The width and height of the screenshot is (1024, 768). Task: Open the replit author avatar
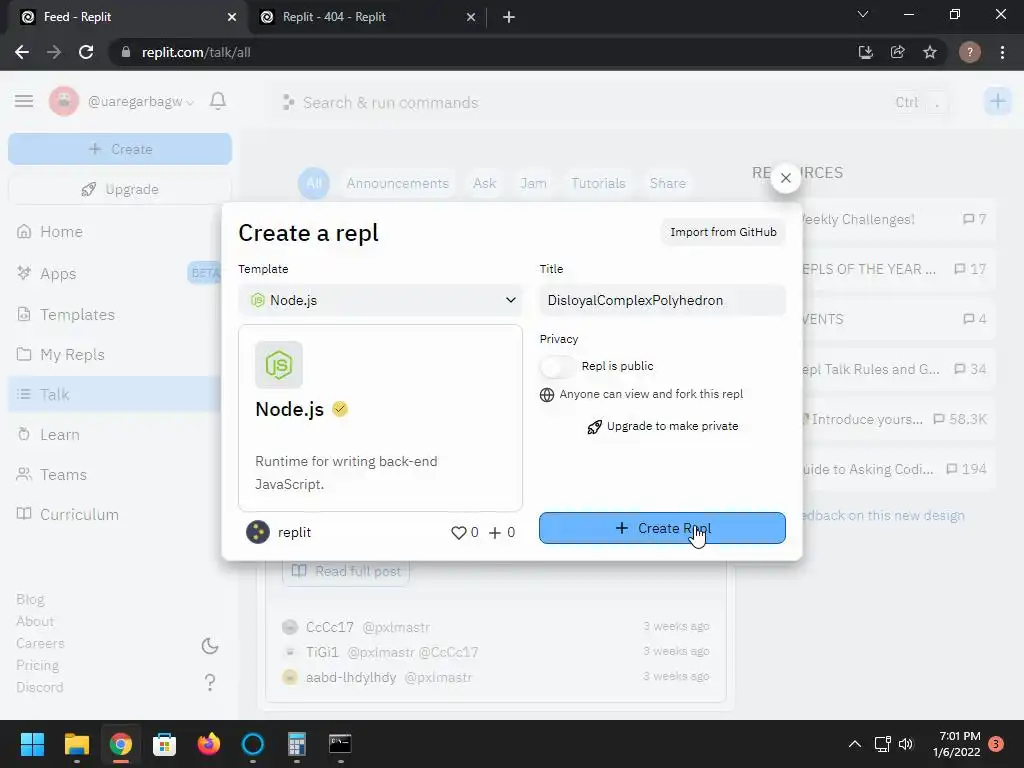point(258,532)
